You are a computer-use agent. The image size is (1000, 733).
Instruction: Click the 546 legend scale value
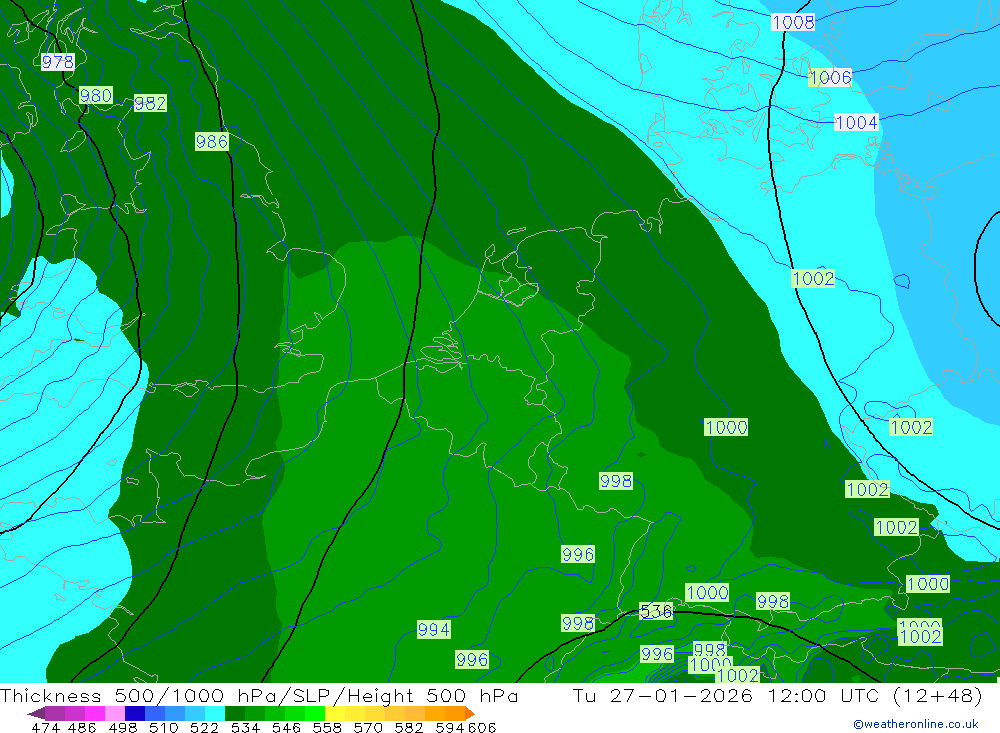(x=286, y=728)
